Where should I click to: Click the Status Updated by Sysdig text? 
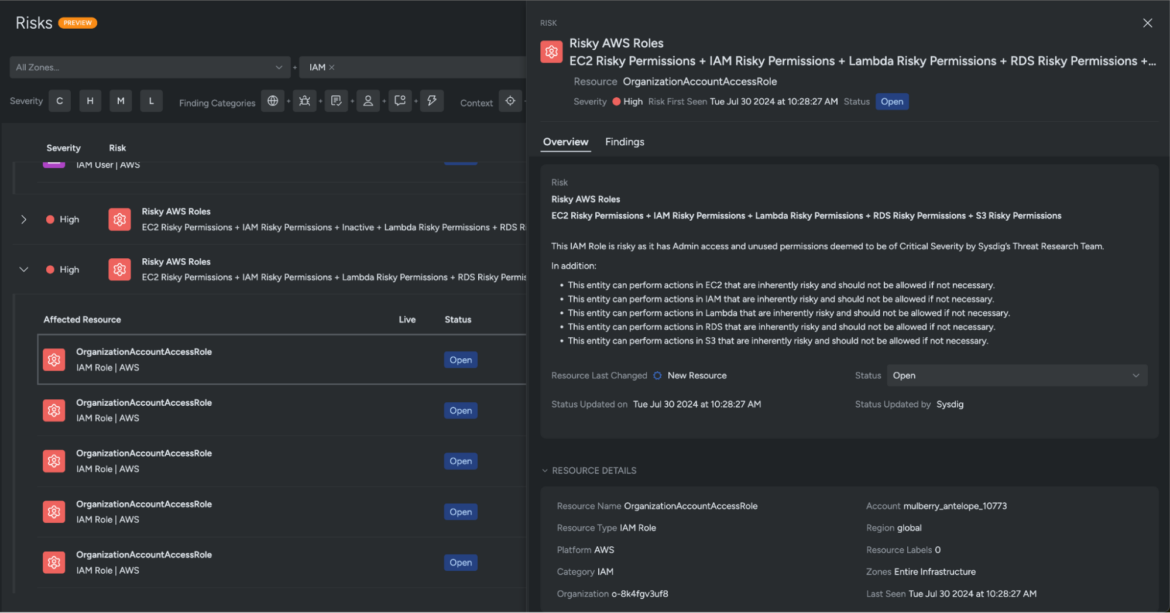point(950,404)
